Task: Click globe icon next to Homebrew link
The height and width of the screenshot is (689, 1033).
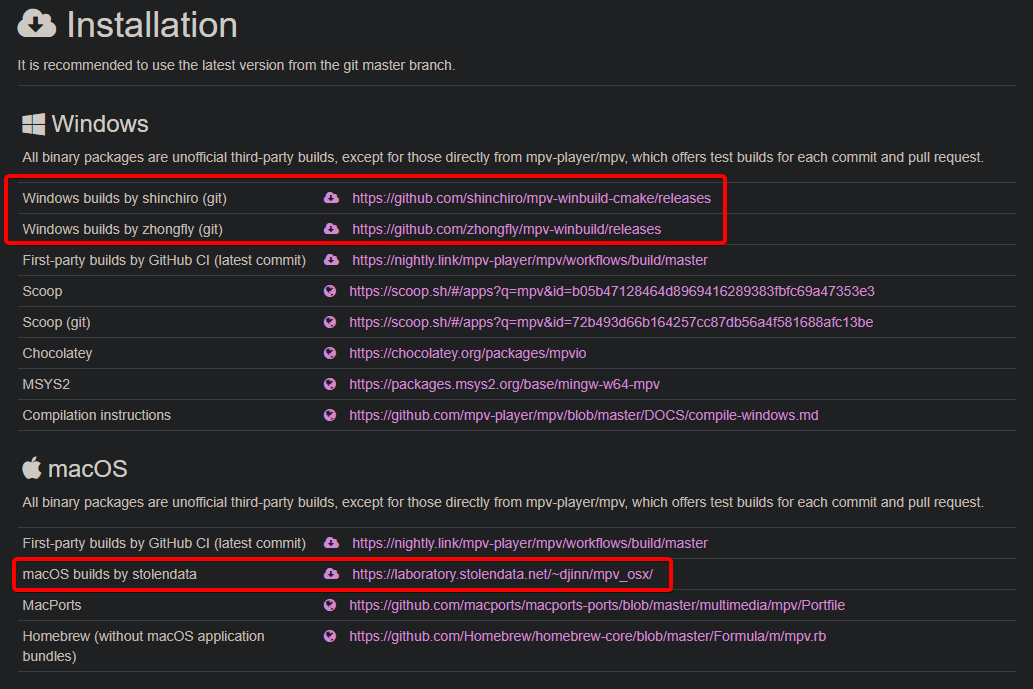Action: (x=330, y=636)
